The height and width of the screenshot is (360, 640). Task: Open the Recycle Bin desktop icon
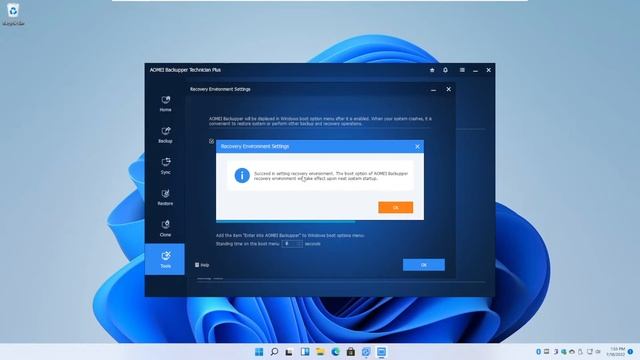[13, 14]
